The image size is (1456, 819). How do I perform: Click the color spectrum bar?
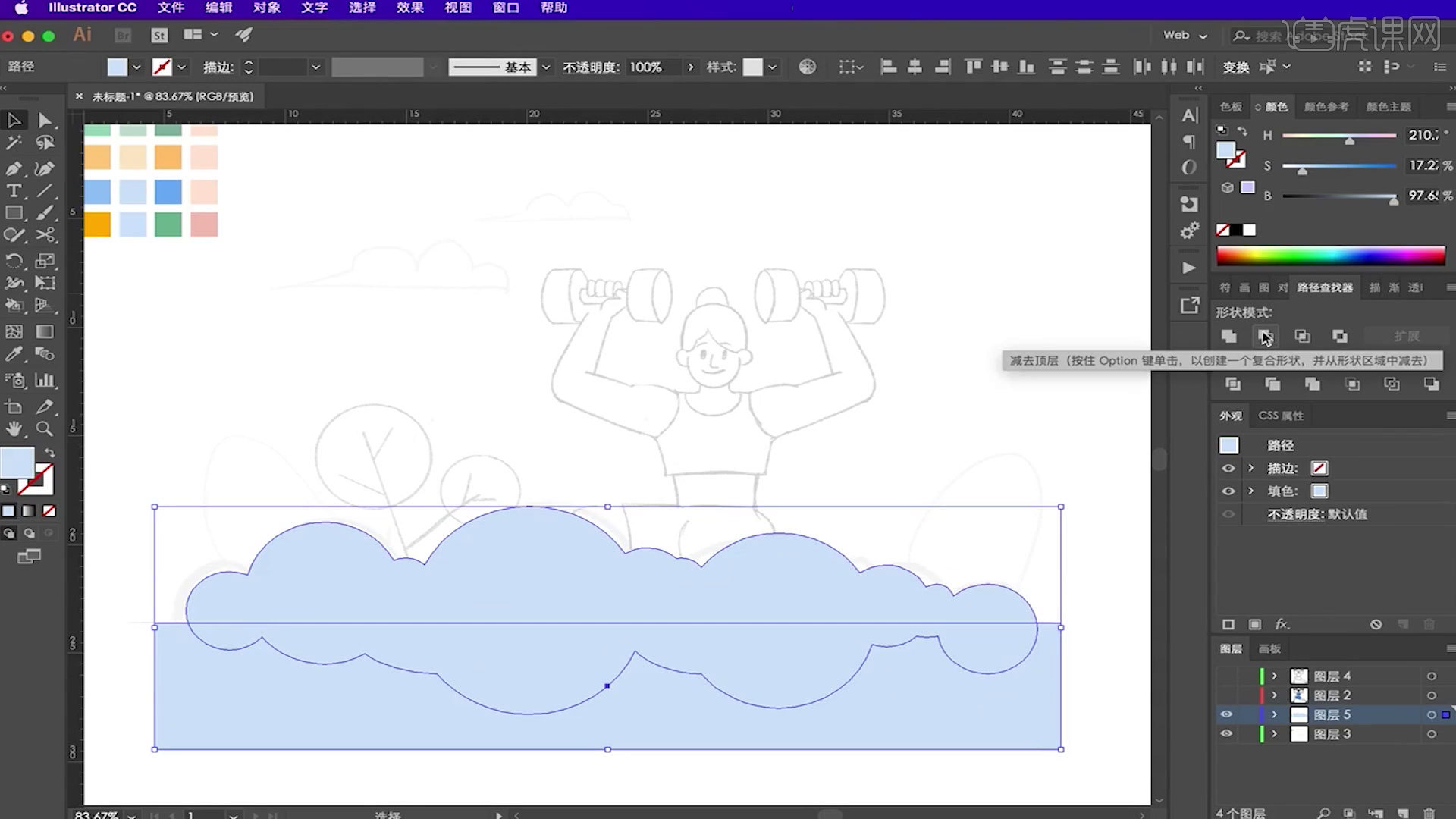point(1331,256)
